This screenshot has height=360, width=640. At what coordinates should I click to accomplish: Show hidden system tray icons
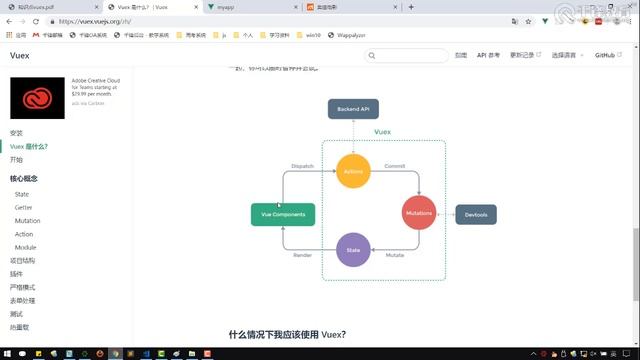point(533,354)
